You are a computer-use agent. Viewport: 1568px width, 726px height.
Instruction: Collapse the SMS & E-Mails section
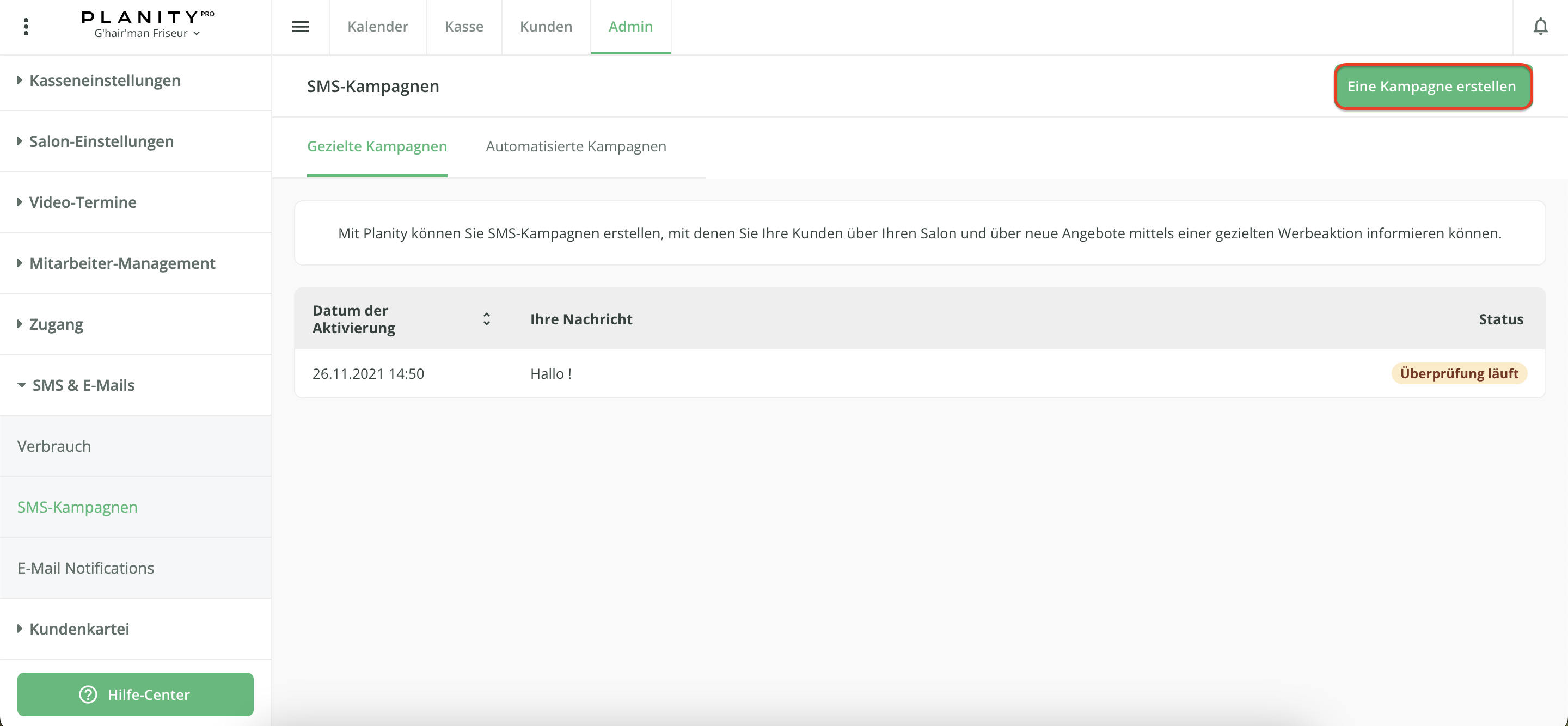83,385
